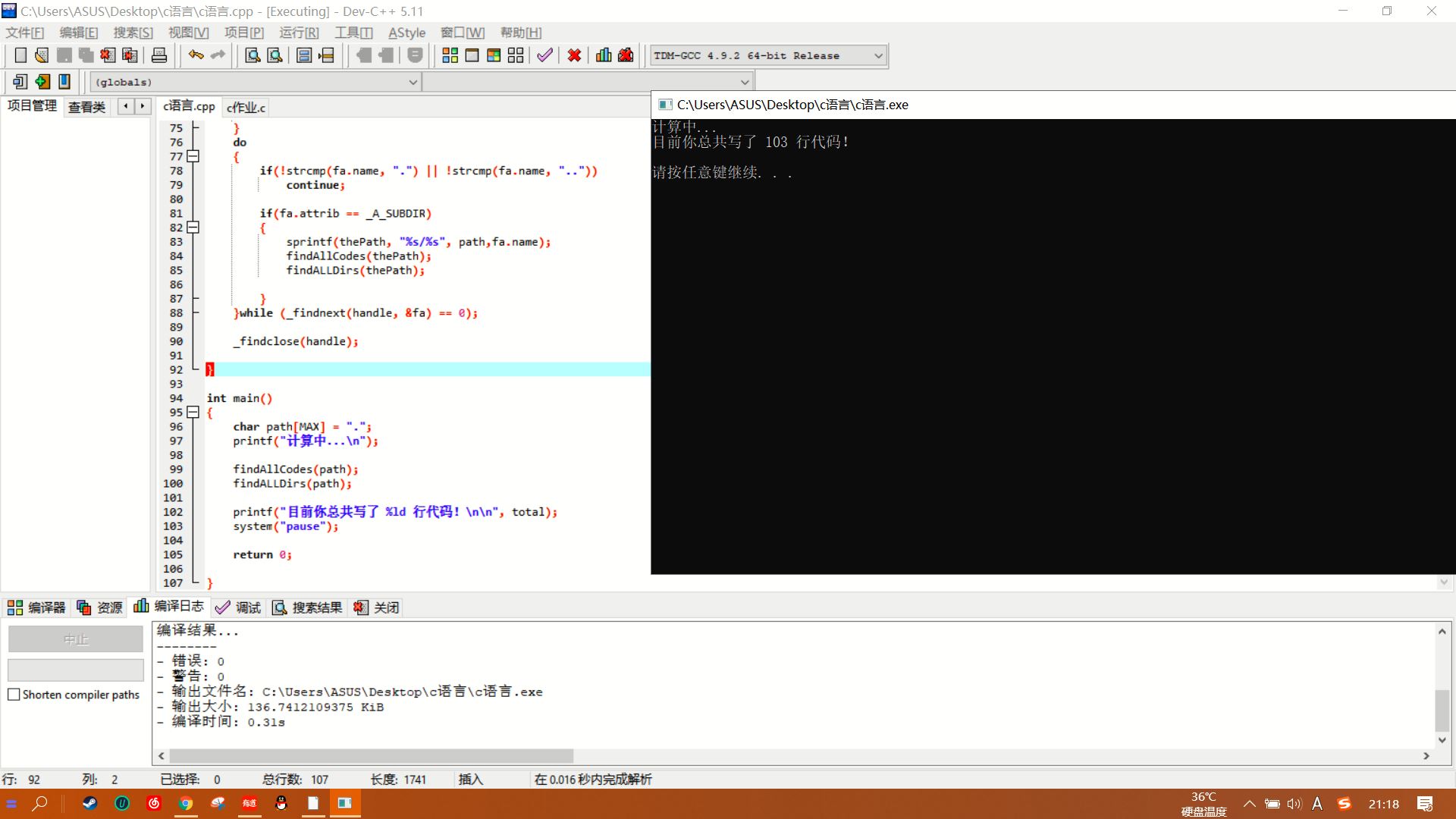Click the Compile four-squares icon

point(450,55)
